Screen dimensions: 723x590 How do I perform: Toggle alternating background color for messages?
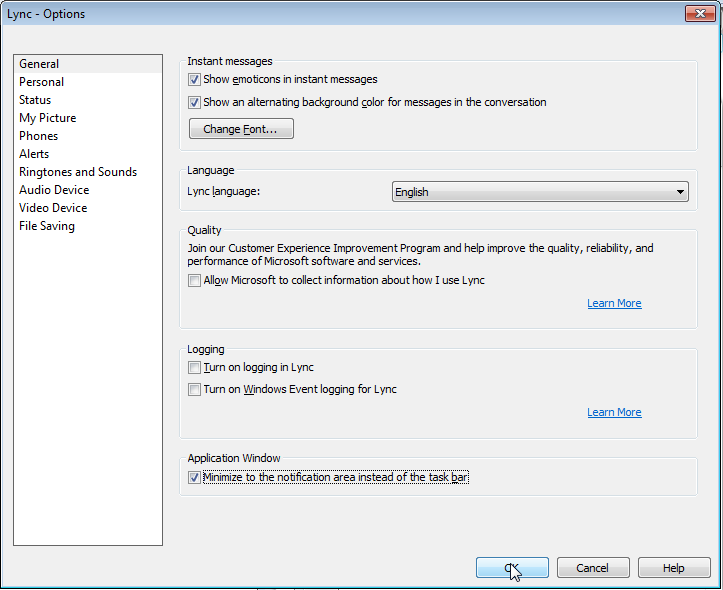[x=194, y=102]
